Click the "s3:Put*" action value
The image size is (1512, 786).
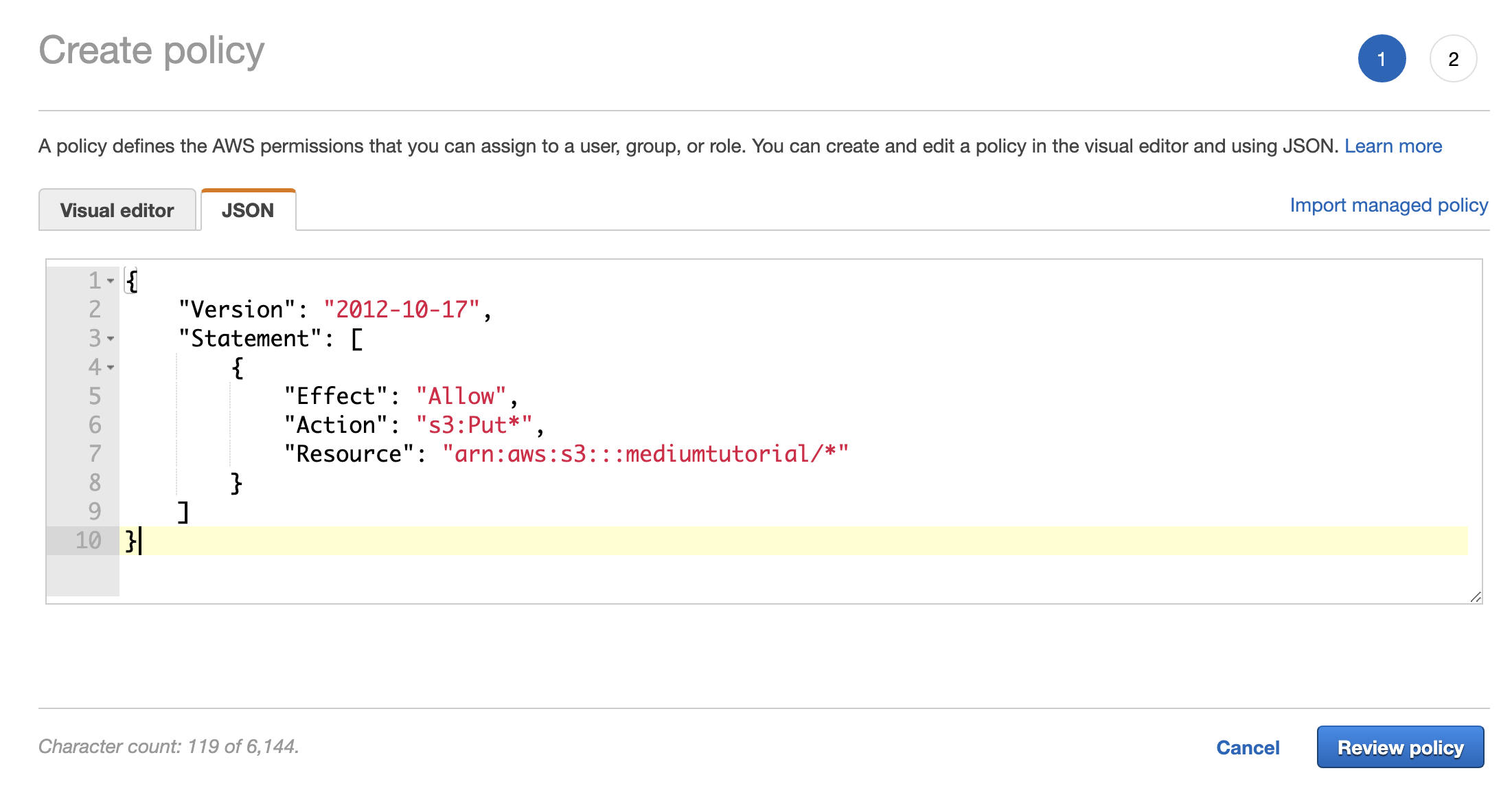pos(474,425)
